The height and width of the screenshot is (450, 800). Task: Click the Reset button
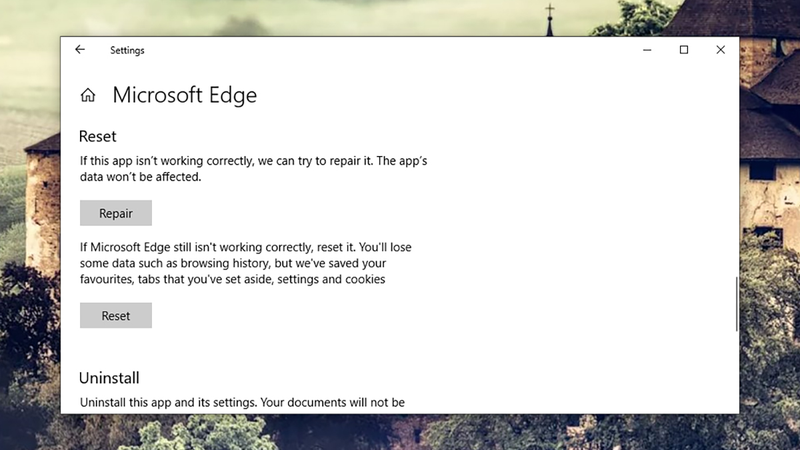(116, 315)
